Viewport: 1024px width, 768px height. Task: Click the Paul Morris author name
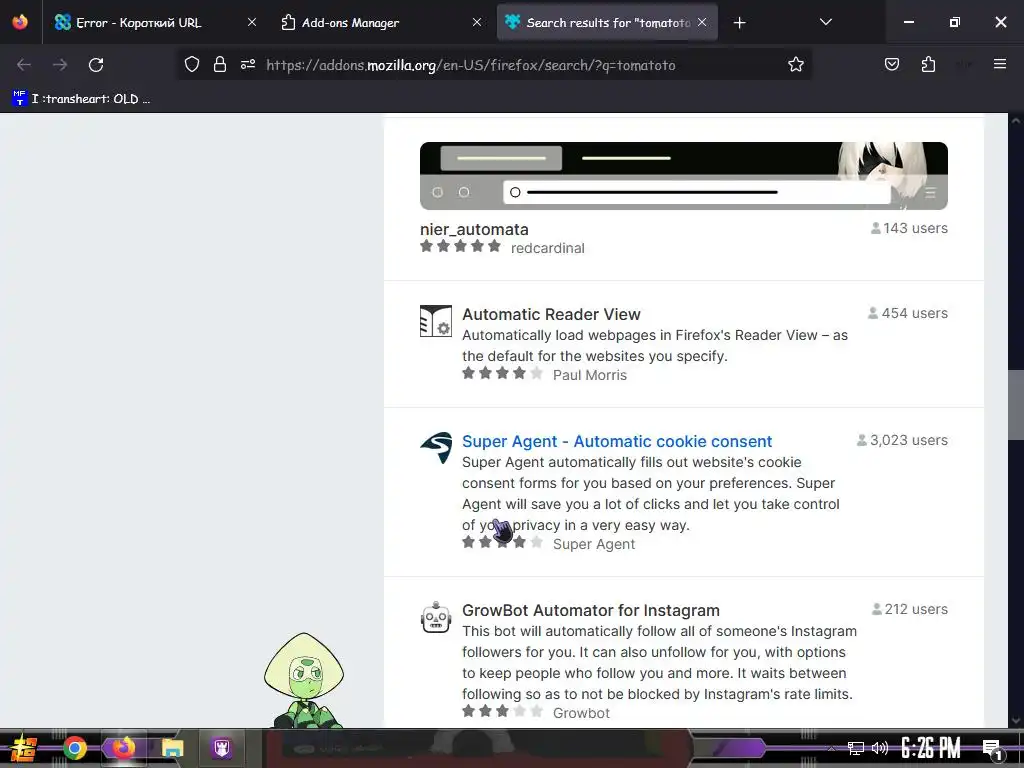(590, 375)
